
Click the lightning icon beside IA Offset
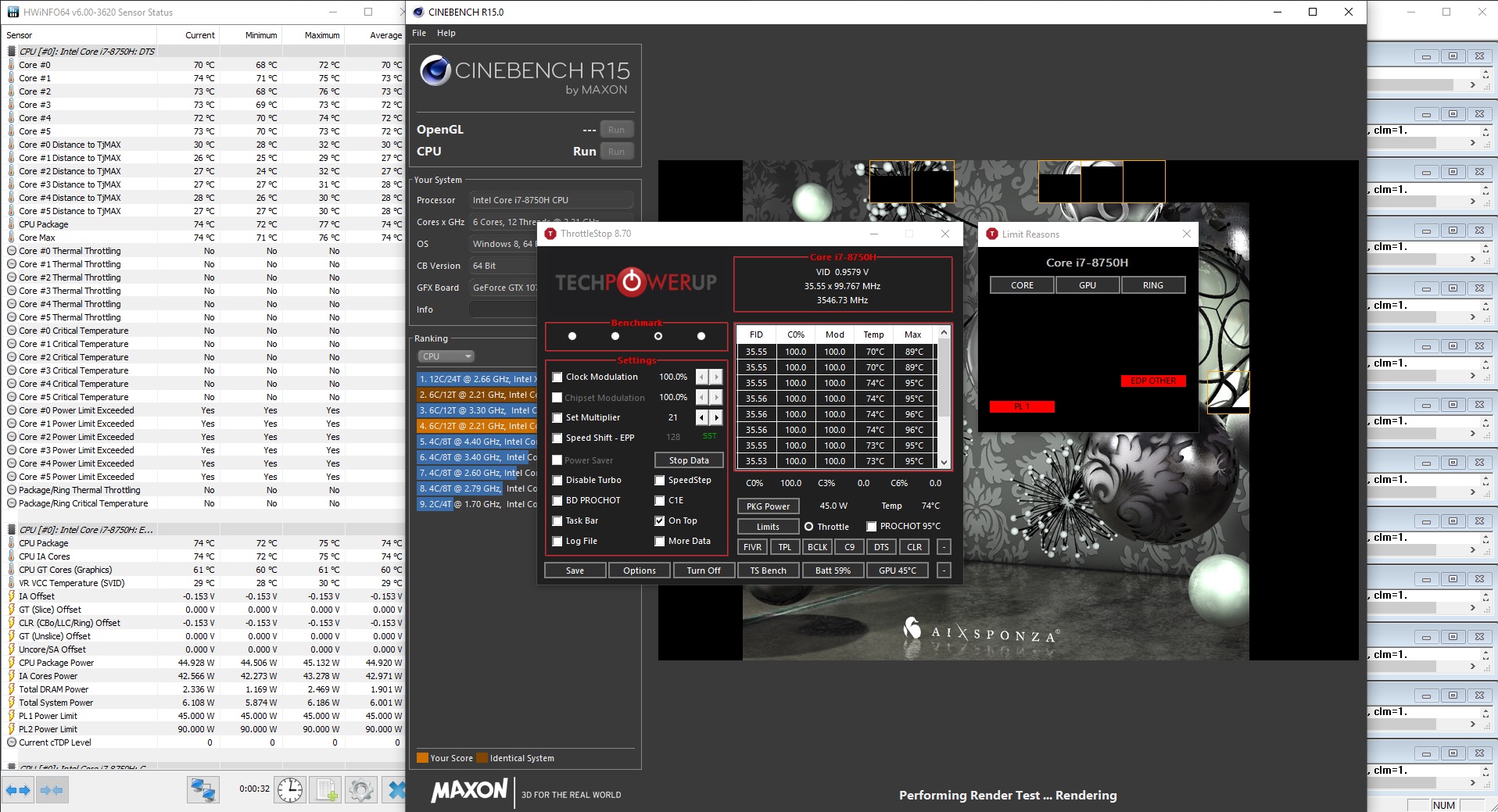(11, 596)
